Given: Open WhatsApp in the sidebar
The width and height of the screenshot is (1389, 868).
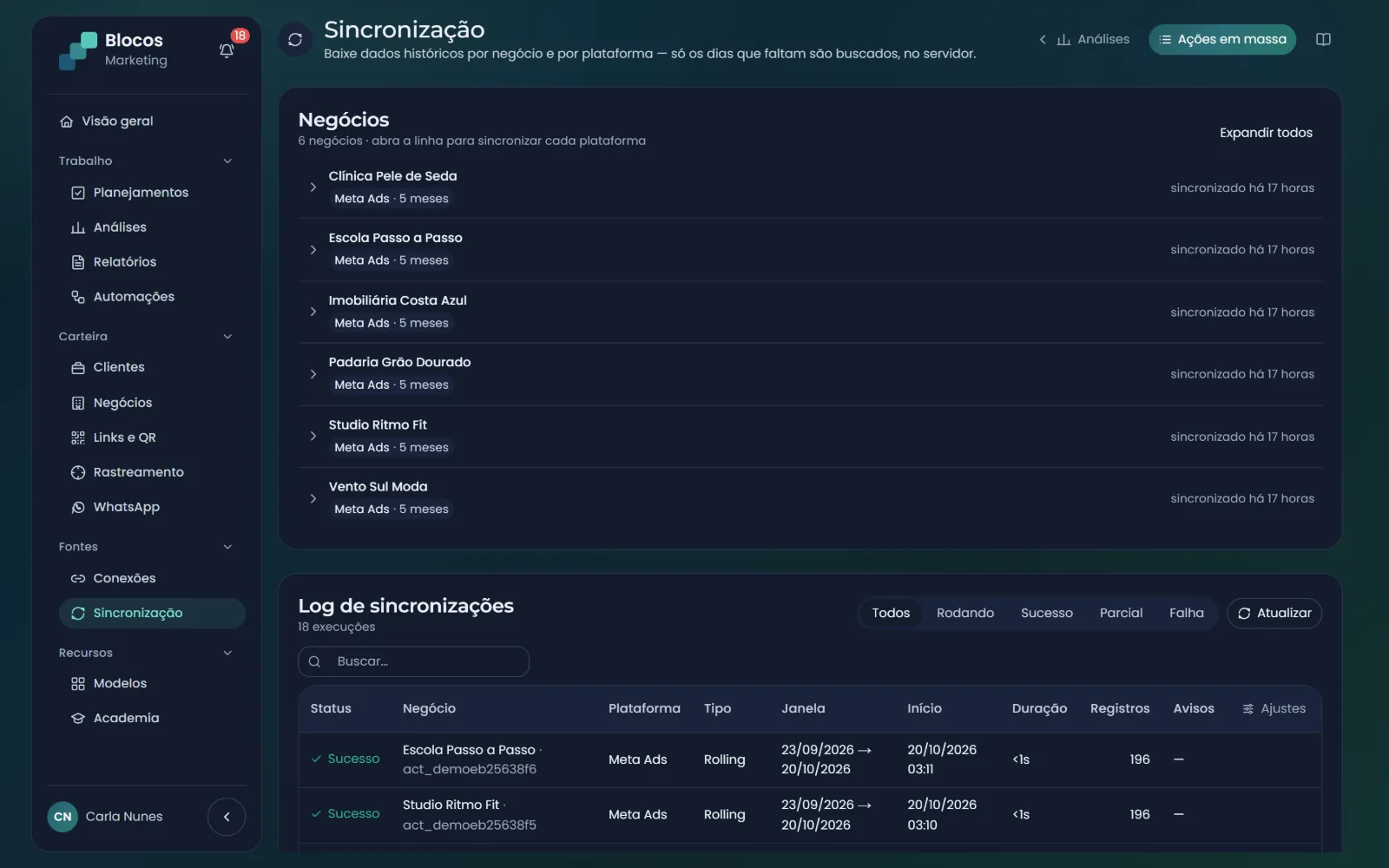Looking at the screenshot, I should (x=152, y=507).
